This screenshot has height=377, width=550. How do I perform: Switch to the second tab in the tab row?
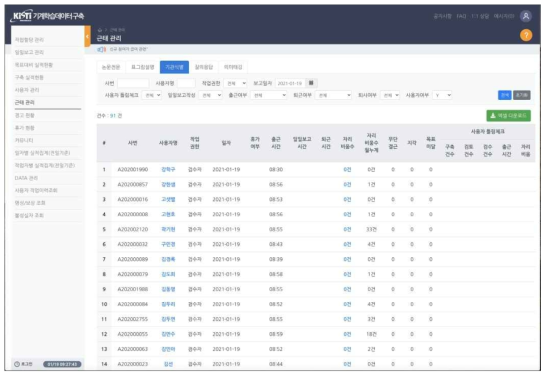tap(142, 67)
